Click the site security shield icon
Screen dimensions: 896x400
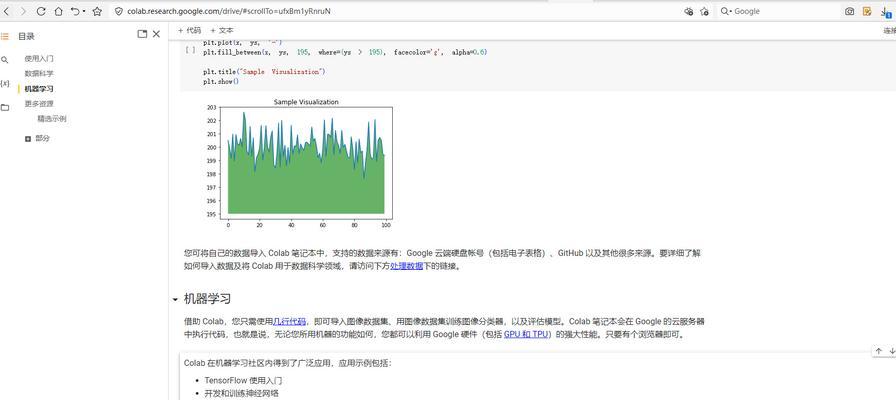[119, 11]
